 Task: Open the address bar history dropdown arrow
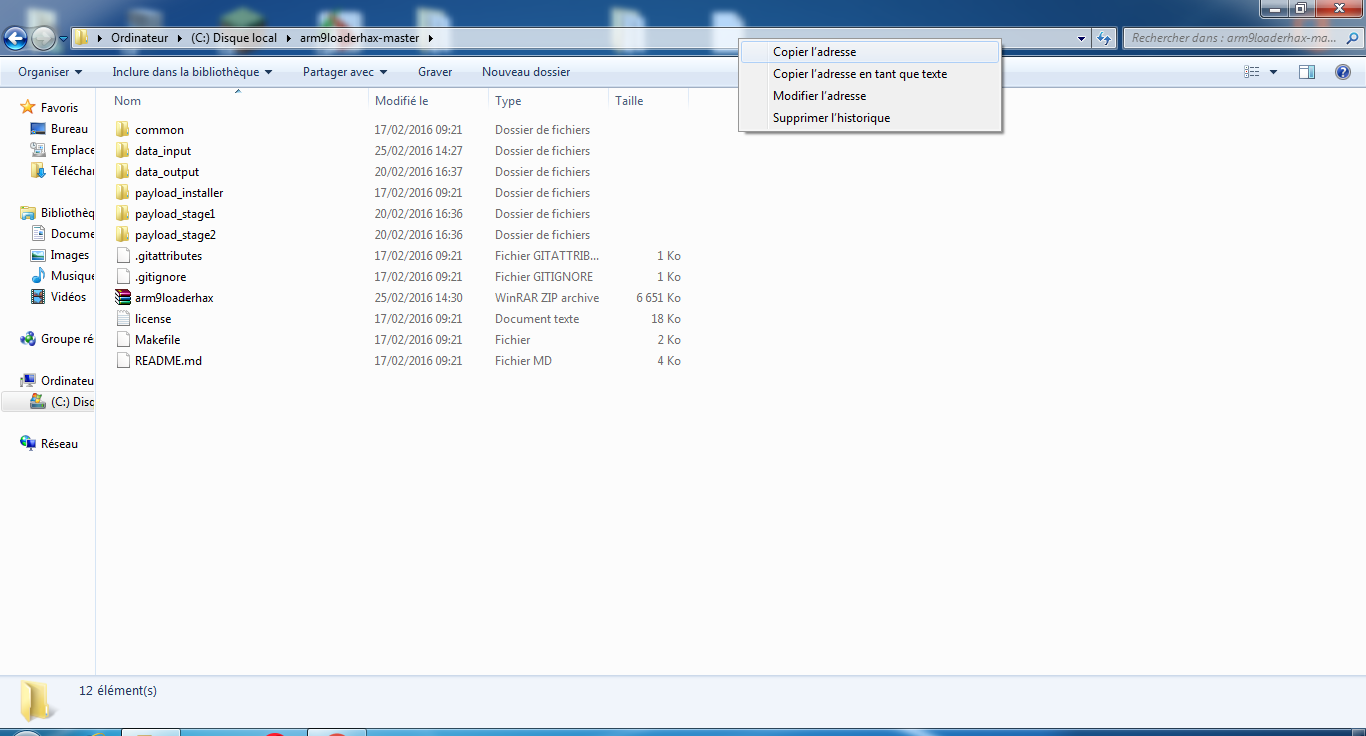pos(1082,39)
